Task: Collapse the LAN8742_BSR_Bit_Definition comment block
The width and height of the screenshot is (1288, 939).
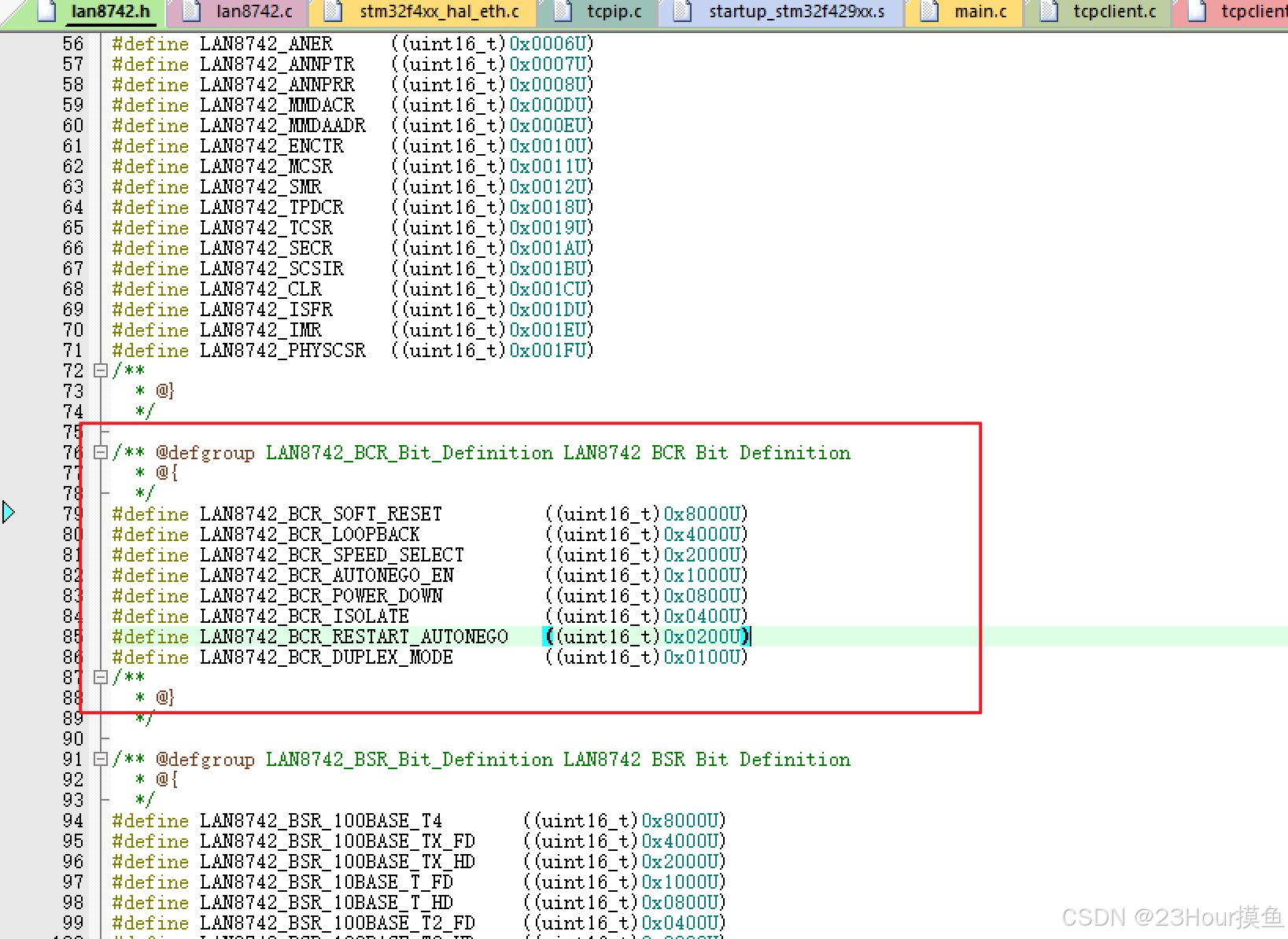Action: [x=101, y=759]
